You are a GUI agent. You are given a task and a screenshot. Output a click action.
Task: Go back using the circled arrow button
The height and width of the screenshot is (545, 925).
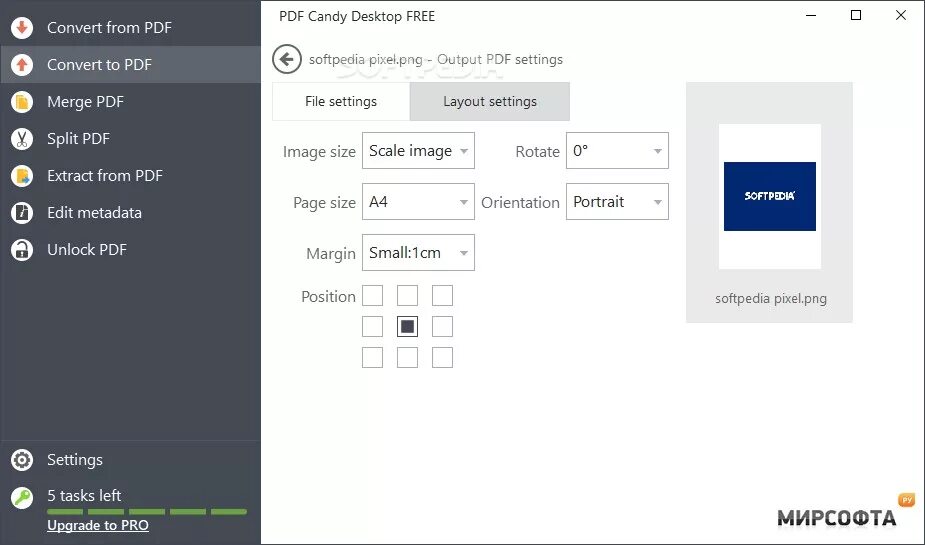point(287,59)
